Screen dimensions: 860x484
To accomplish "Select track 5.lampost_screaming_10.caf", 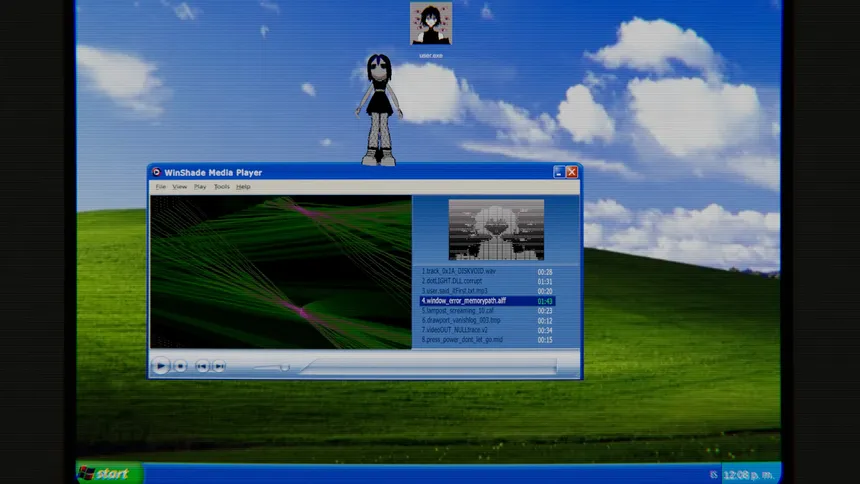I will point(487,311).
